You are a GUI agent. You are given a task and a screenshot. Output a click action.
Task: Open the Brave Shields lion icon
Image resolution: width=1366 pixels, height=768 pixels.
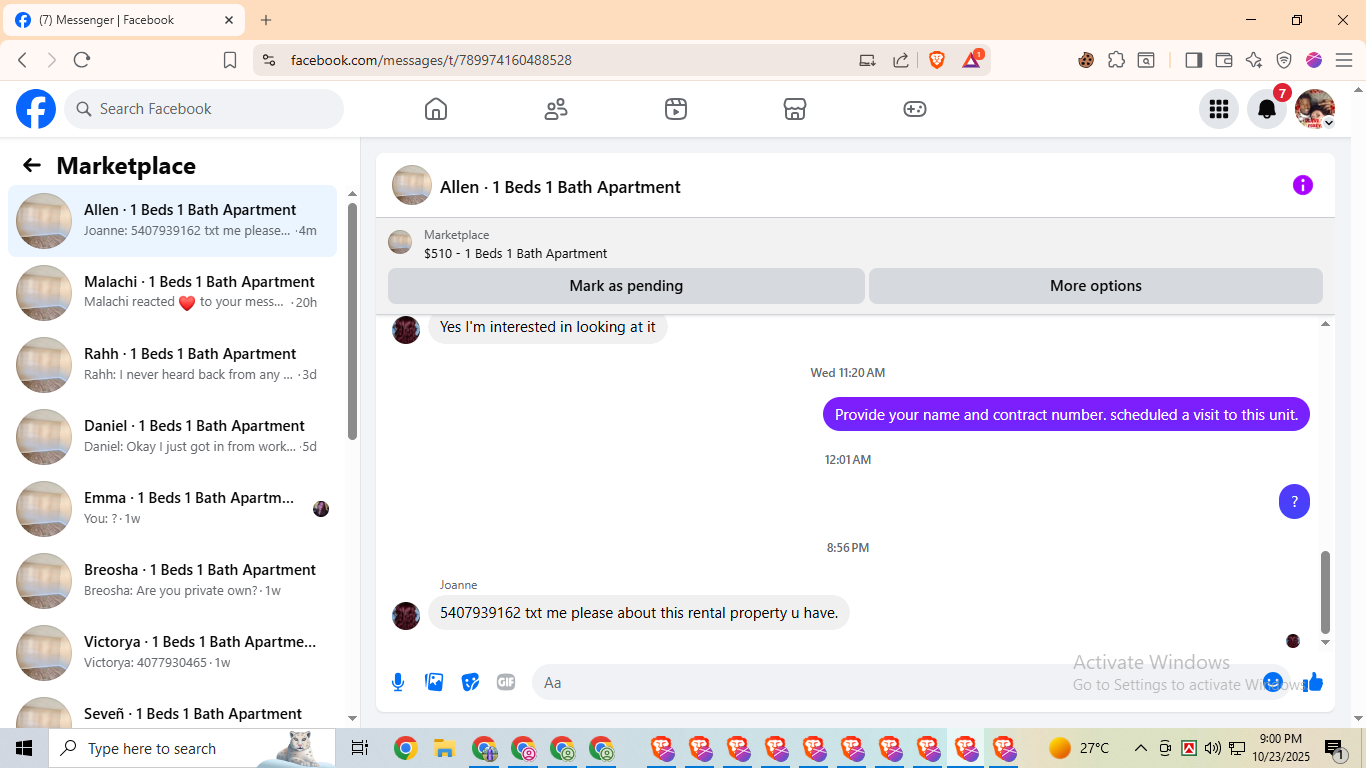(937, 60)
